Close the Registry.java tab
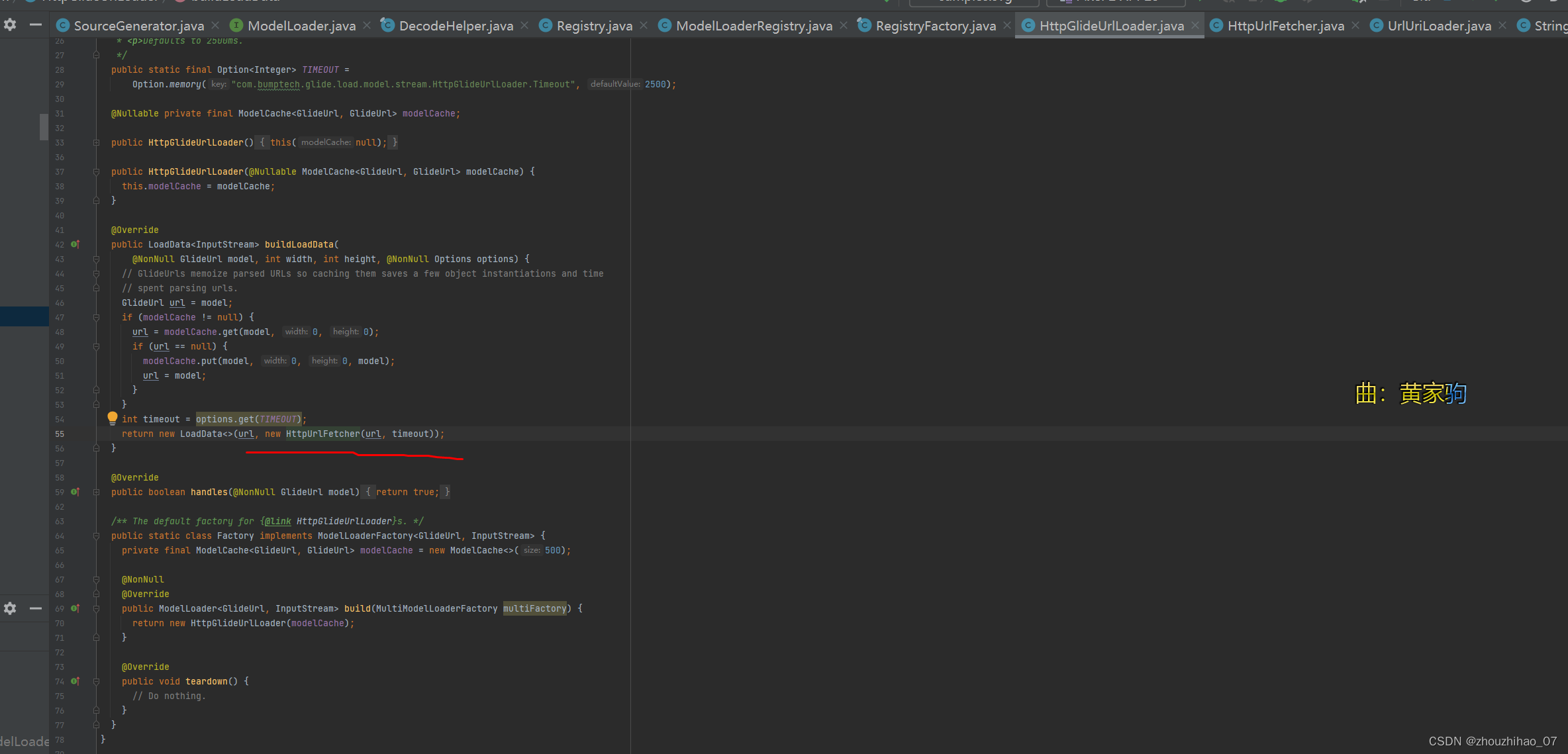Screen dimensions: 1568x754 click(x=644, y=25)
